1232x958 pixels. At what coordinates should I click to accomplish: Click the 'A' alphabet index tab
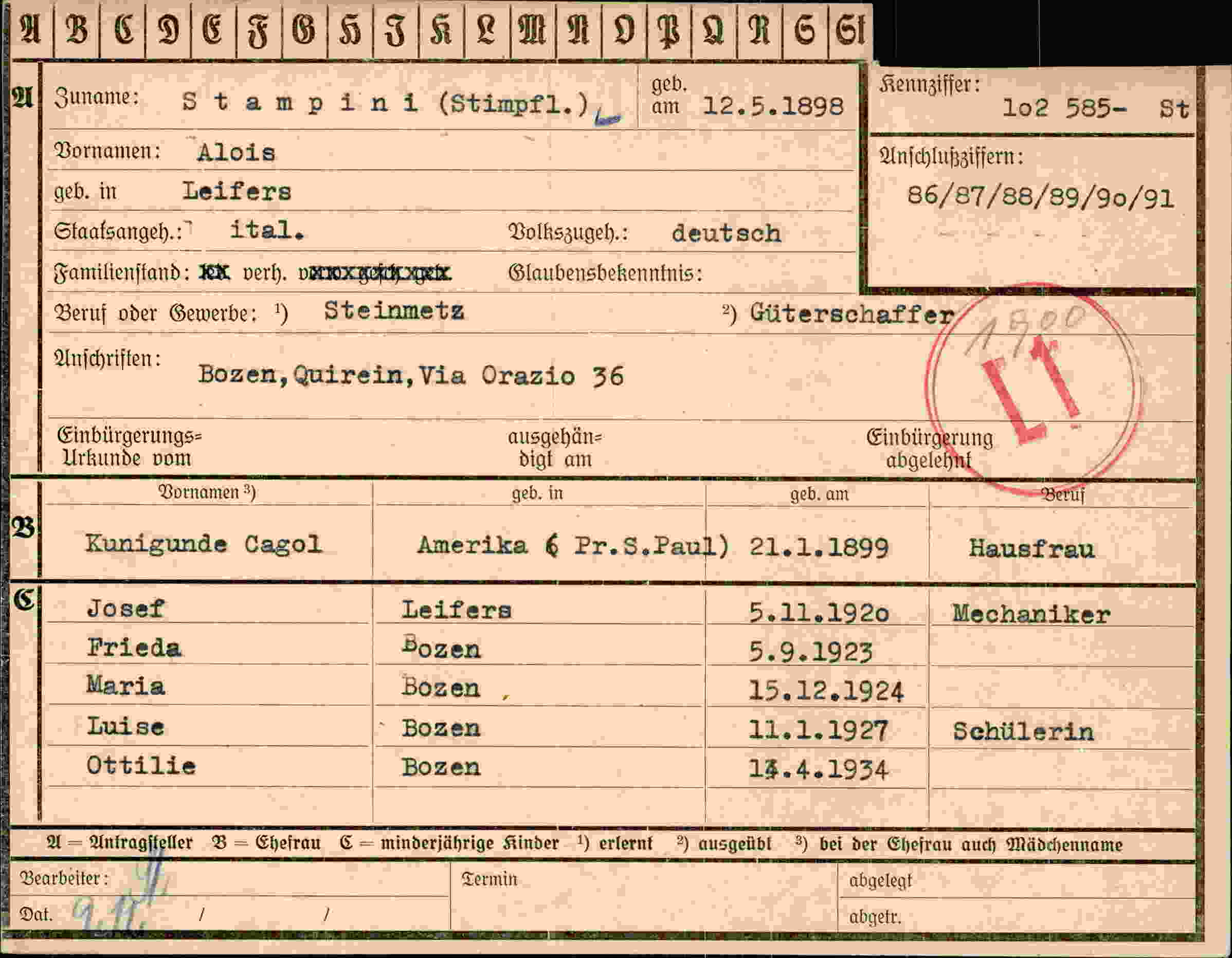pyautogui.click(x=30, y=29)
